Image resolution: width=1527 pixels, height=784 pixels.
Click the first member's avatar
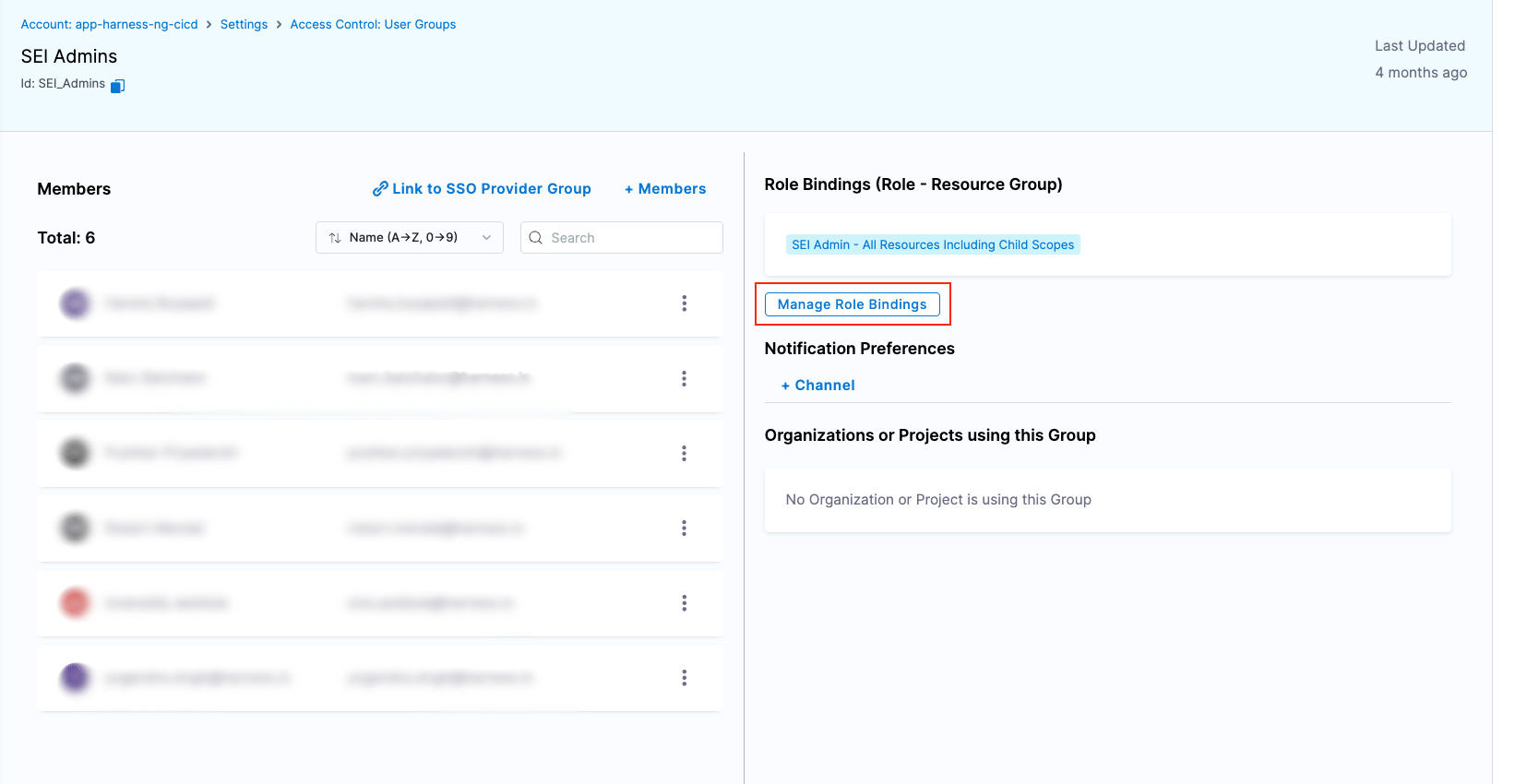coord(76,303)
